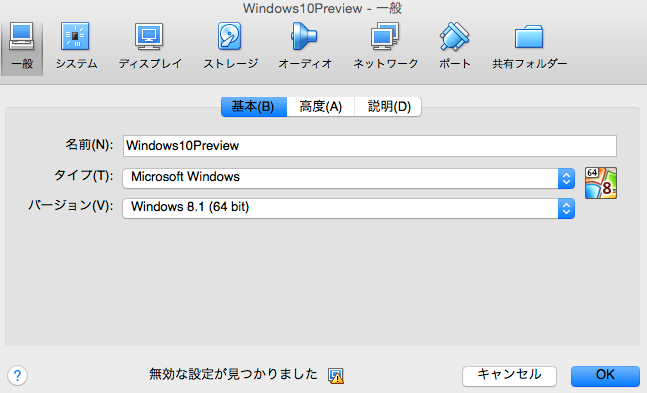Switch to the 高度(A) tab
Image resolution: width=647 pixels, height=393 pixels.
321,107
